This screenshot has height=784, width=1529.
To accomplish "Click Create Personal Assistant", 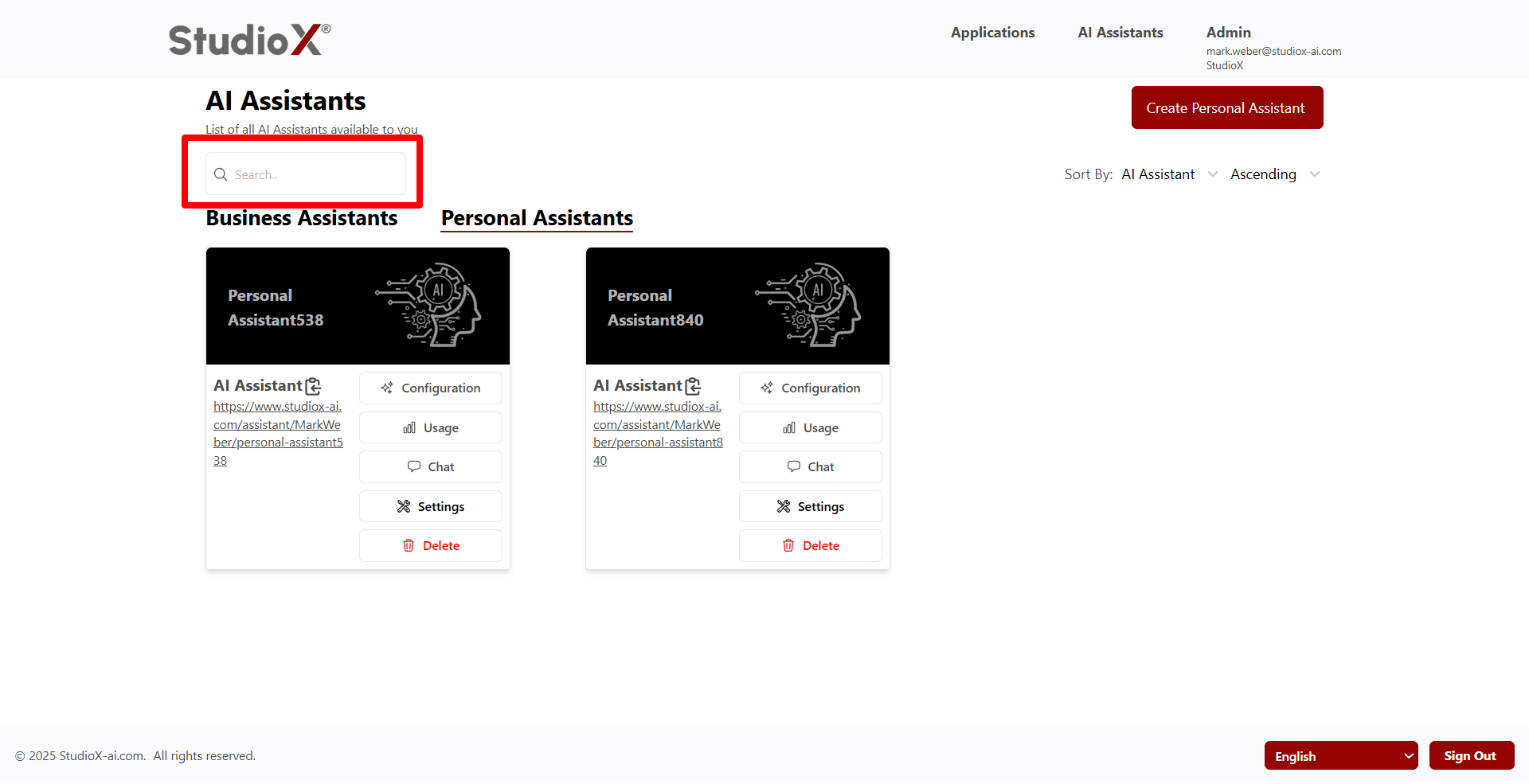I will pos(1226,107).
